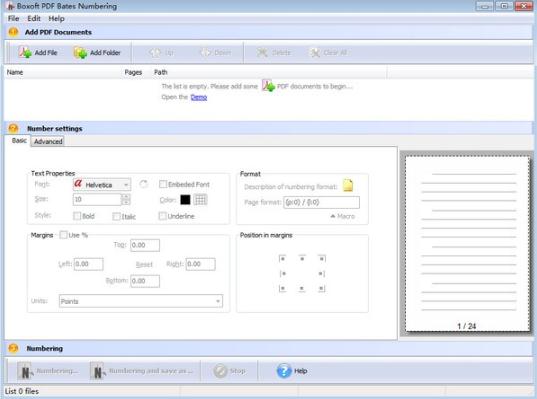This screenshot has width=537, height=399.
Task: Enable the Embedded Font checkbox
Action: point(163,184)
